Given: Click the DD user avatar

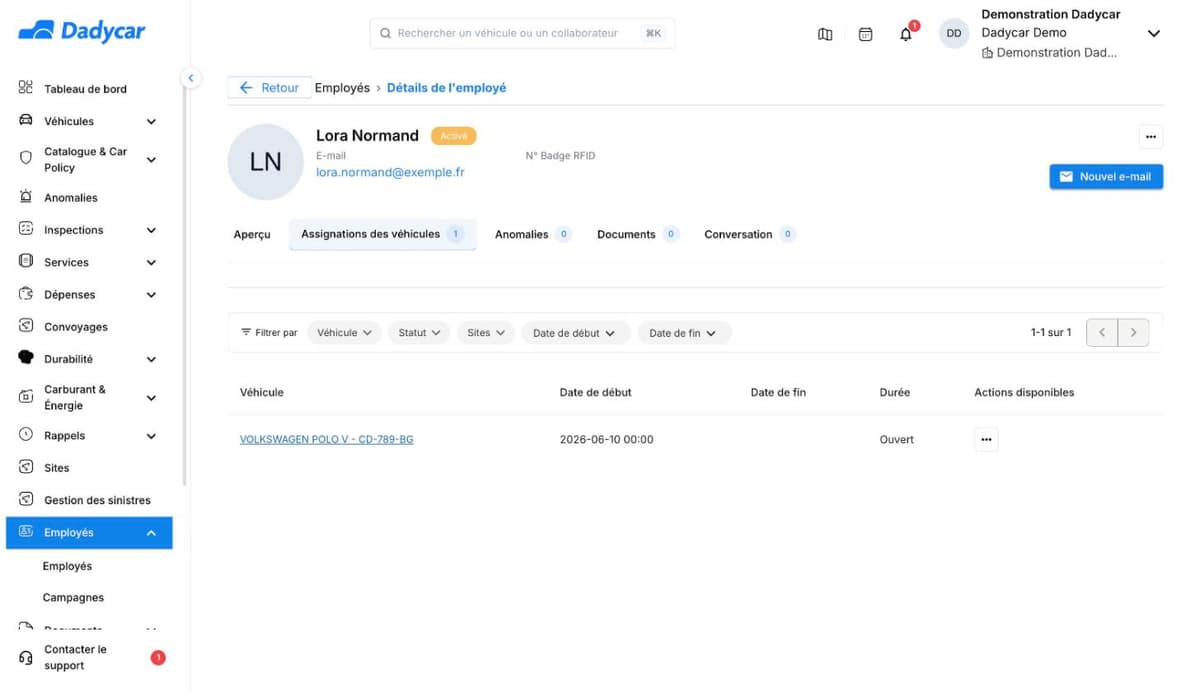Looking at the screenshot, I should (x=954, y=33).
